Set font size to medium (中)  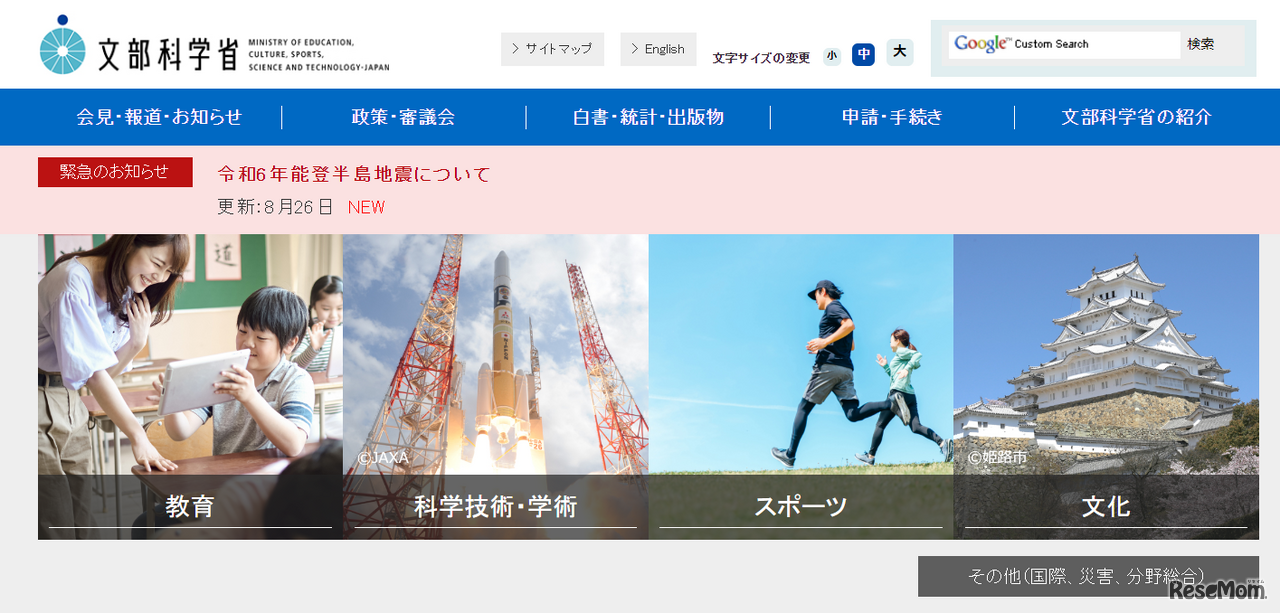tap(863, 54)
